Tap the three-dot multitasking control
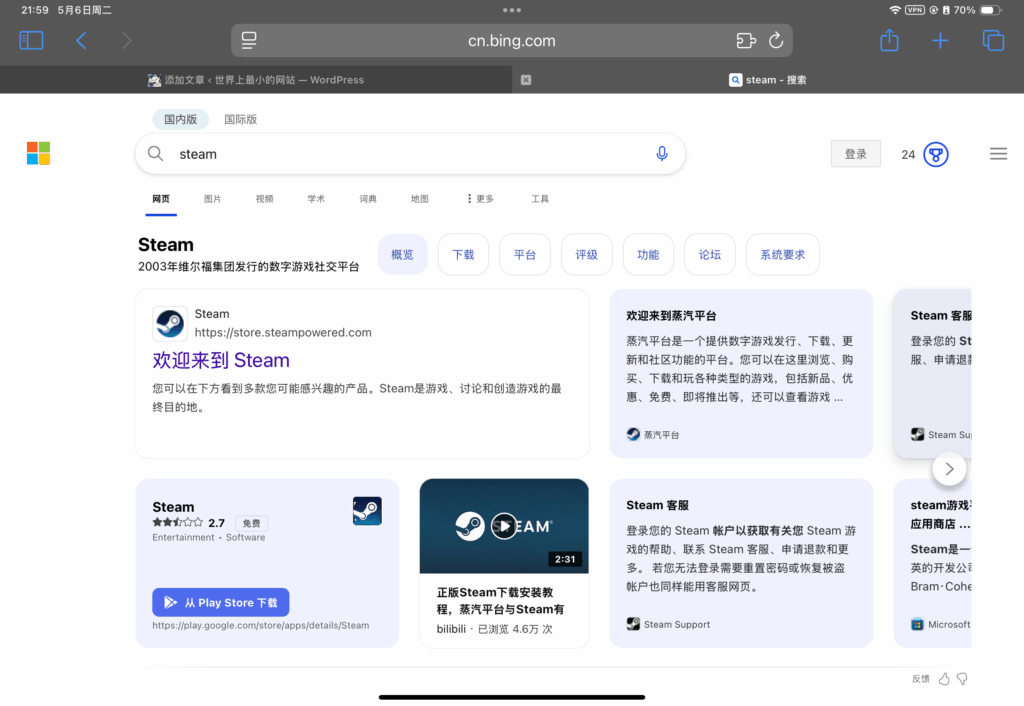This screenshot has width=1024, height=706. [512, 10]
